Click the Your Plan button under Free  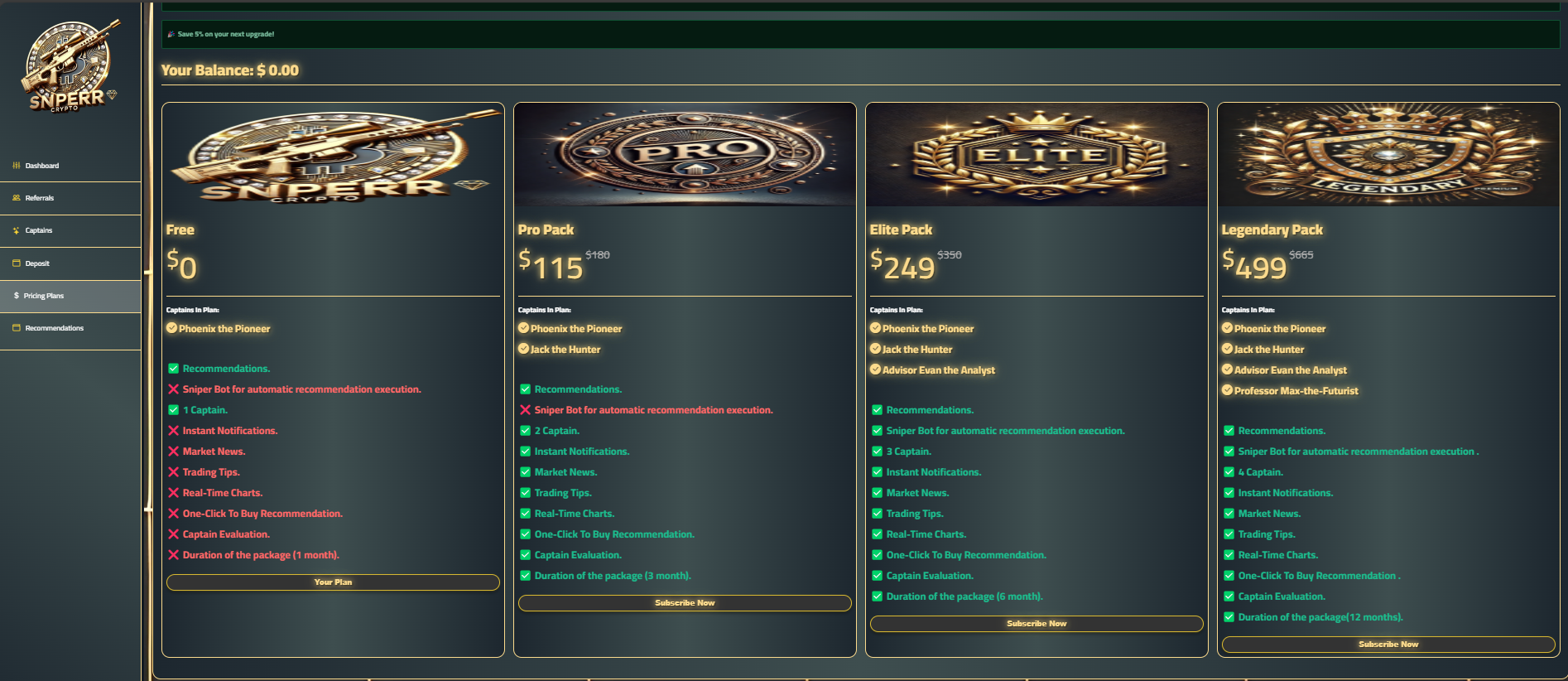[x=333, y=582]
